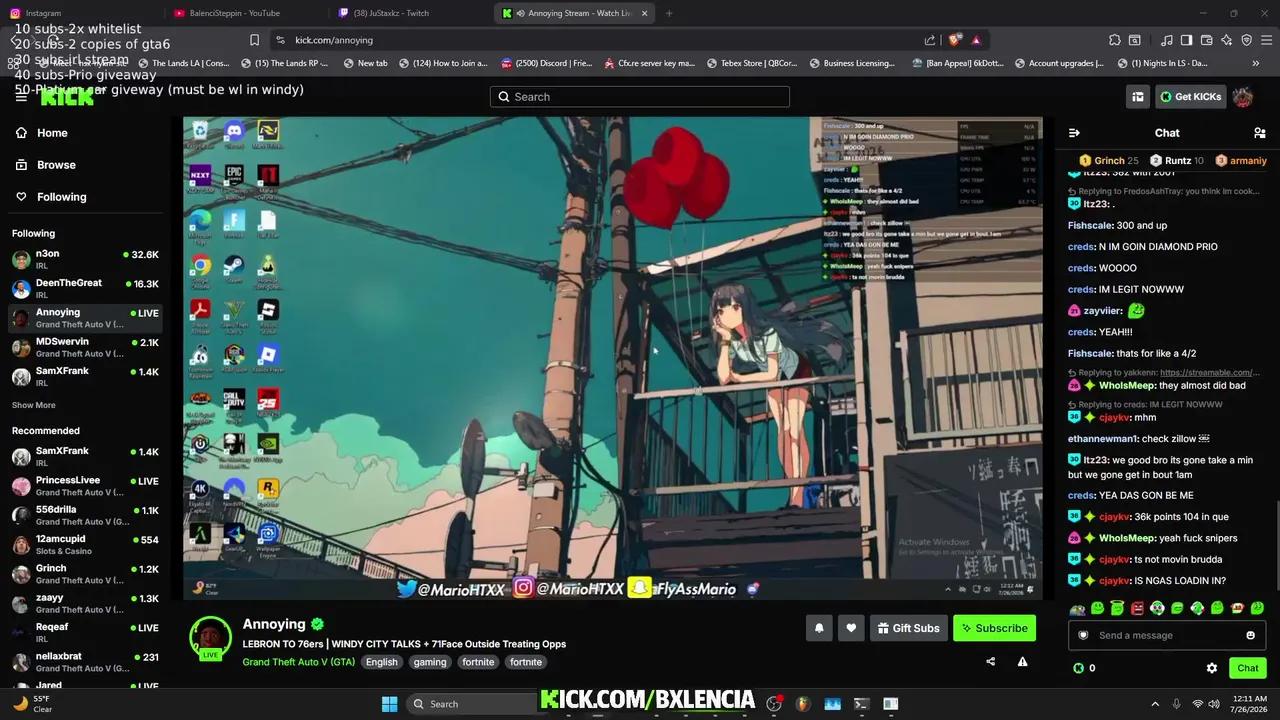Report the stream via warning icon

coord(1022,661)
